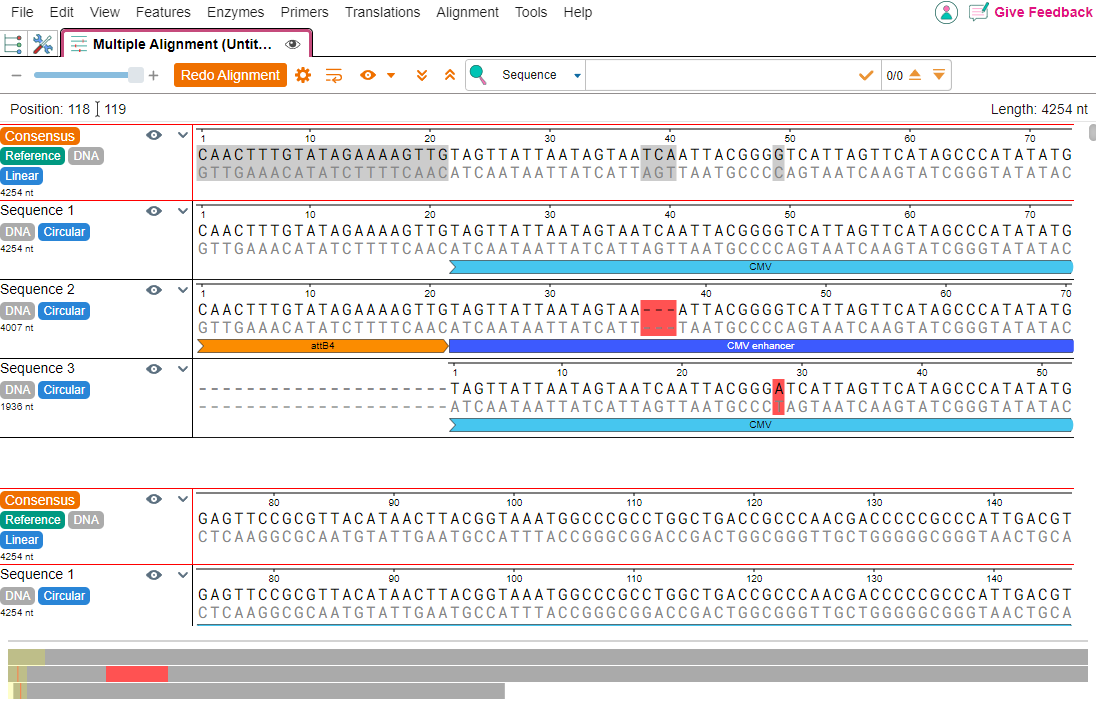Go to the next search match arrow

click(x=939, y=74)
